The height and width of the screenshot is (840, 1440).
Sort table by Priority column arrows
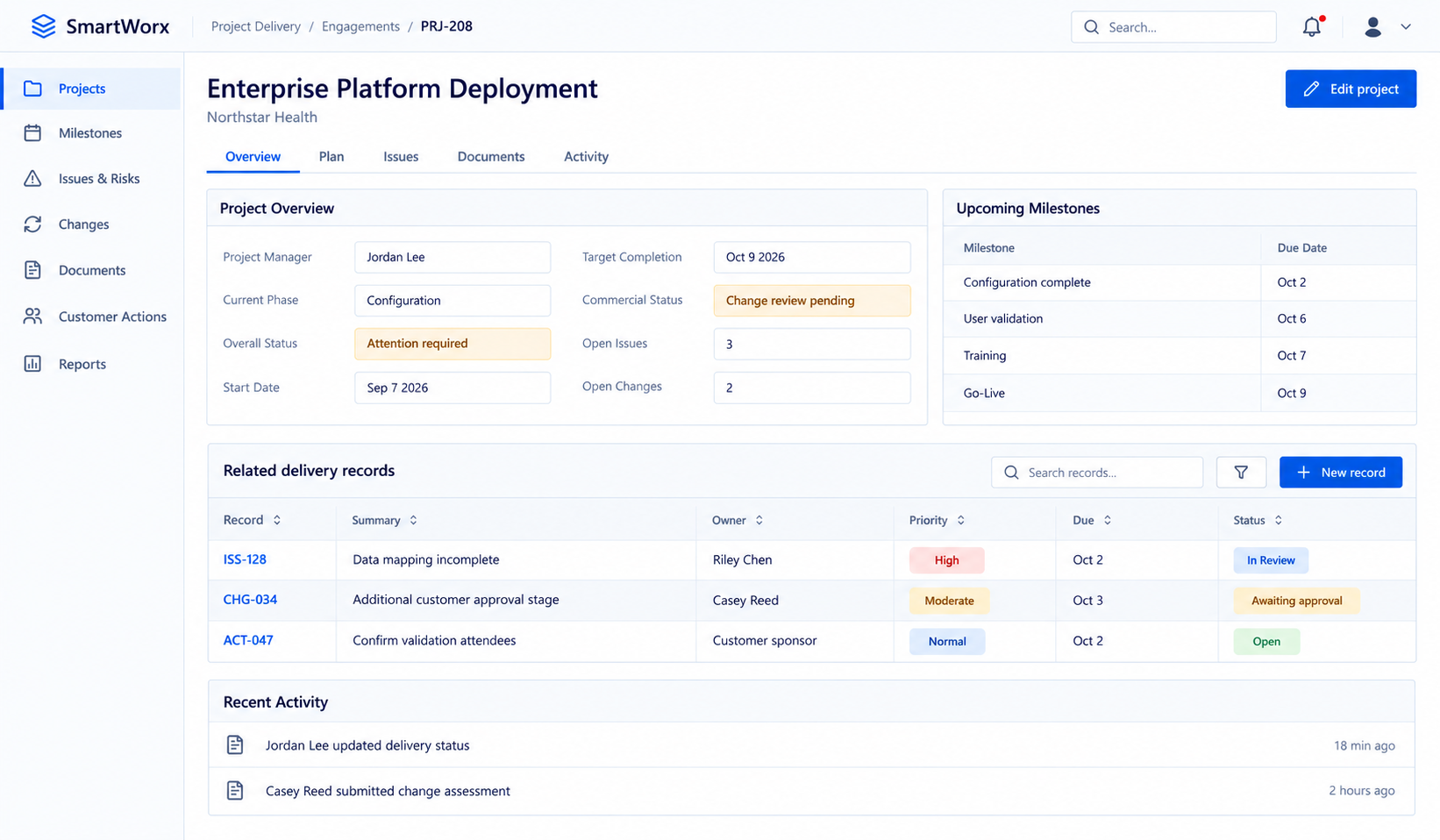coord(961,520)
